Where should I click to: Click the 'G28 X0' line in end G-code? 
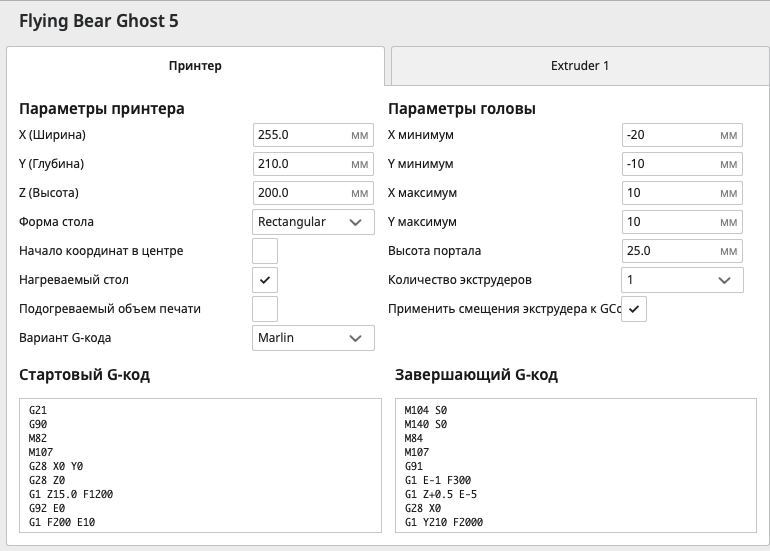pos(423,508)
